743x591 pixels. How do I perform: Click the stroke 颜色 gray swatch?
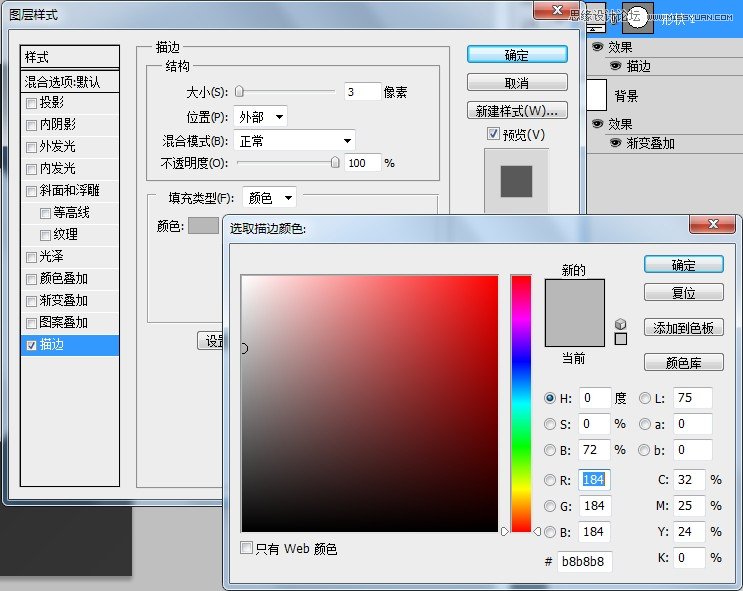coord(203,226)
